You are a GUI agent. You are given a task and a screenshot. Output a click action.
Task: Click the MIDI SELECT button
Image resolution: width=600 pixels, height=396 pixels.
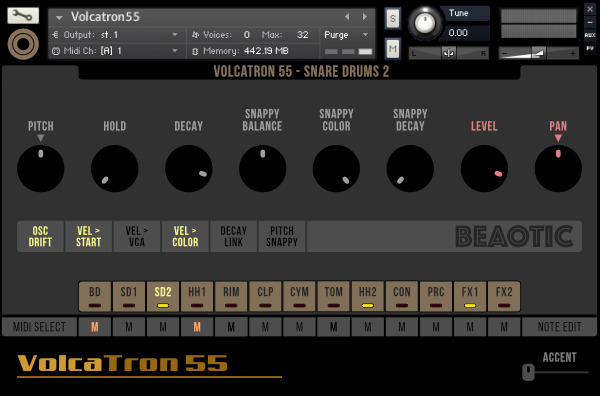pyautogui.click(x=39, y=327)
